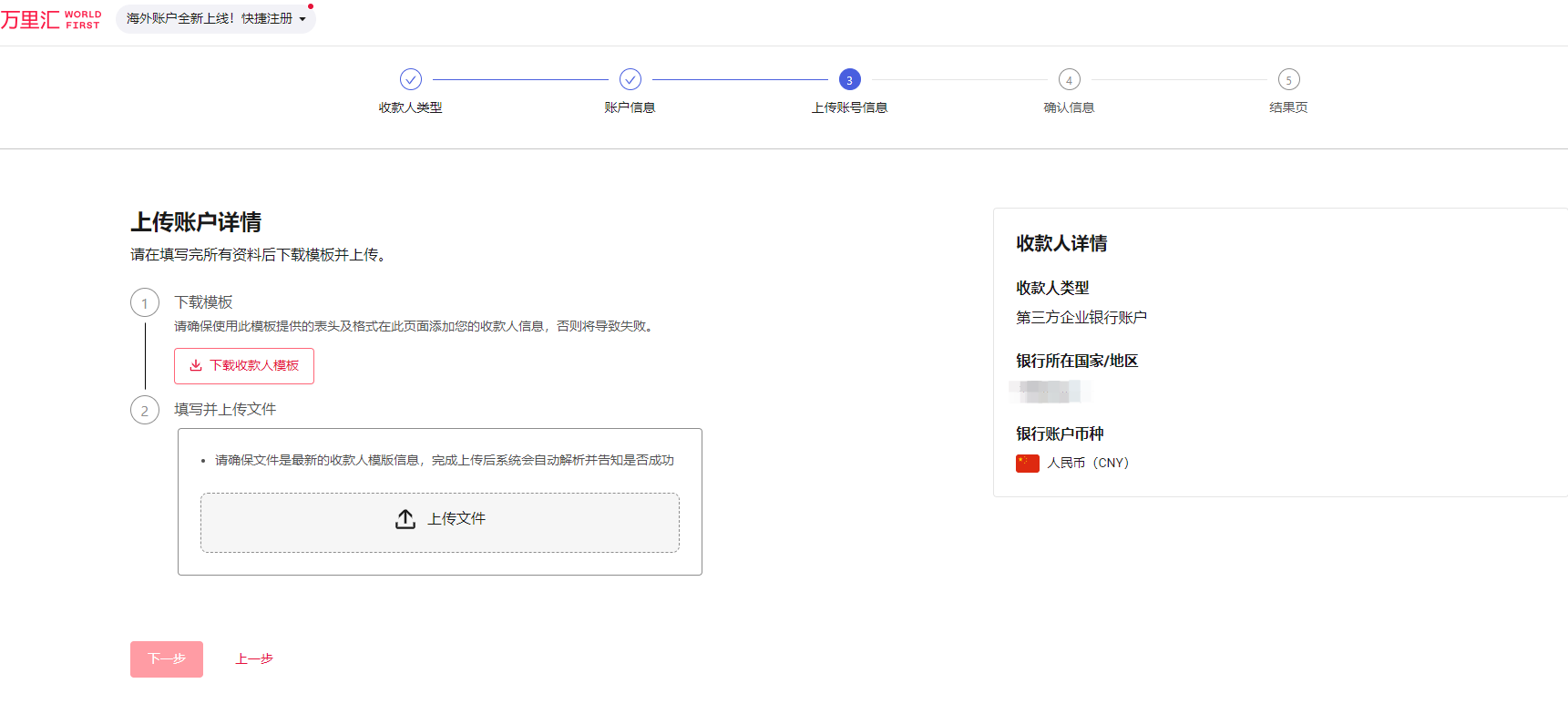Go back with the 上一步 link
The height and width of the screenshot is (704, 1568).
(x=254, y=658)
